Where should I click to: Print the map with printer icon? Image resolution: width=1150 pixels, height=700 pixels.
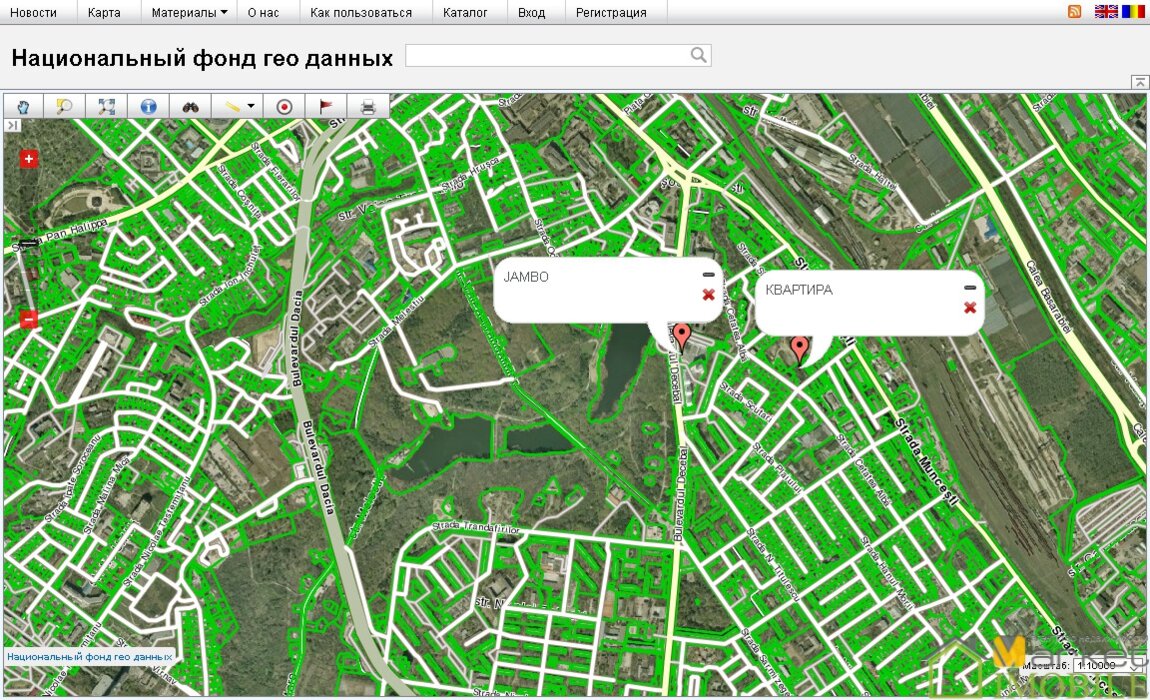pos(368,106)
